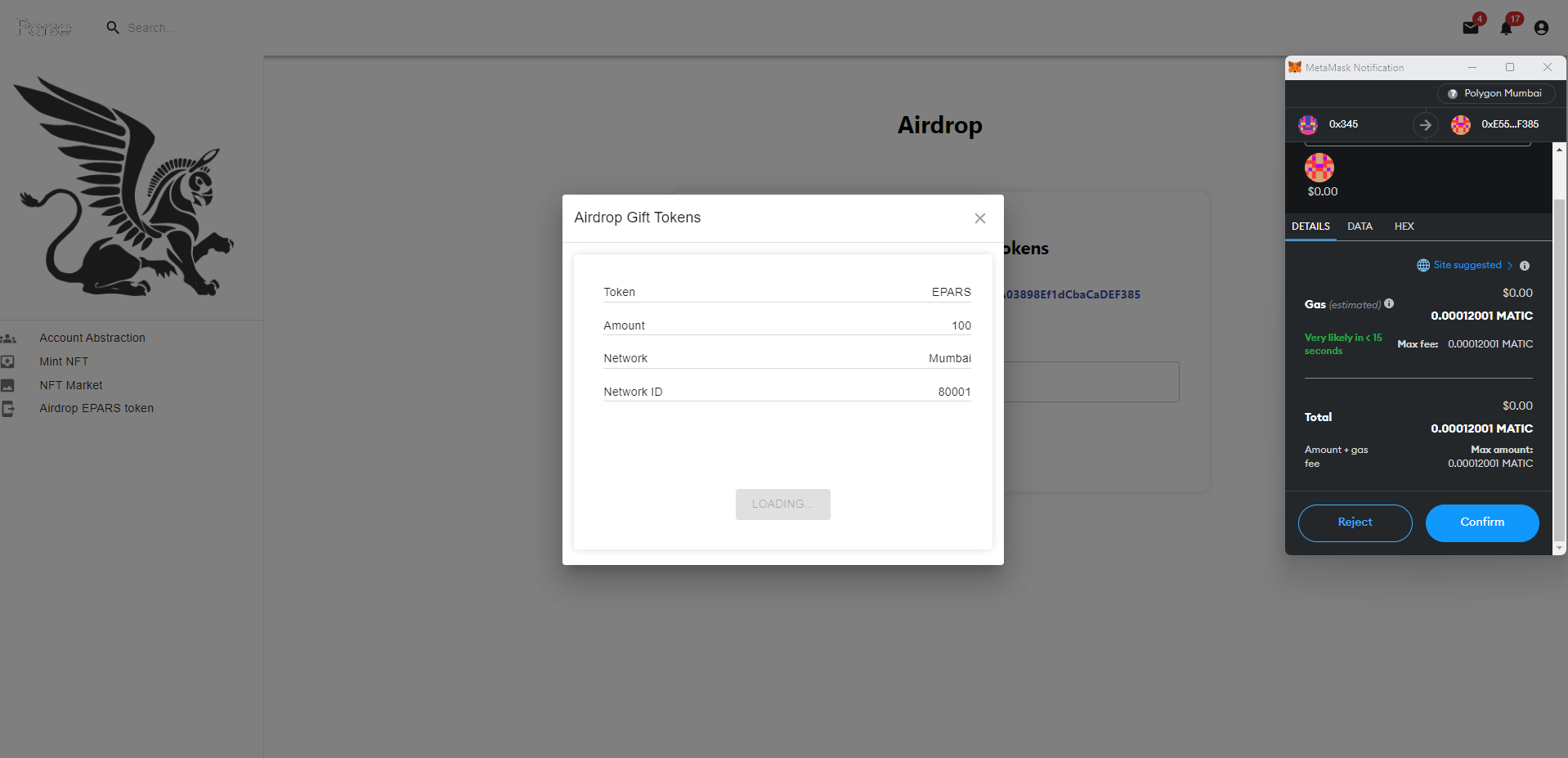Close the Airdrop Gift Tokens dialog

point(979,218)
